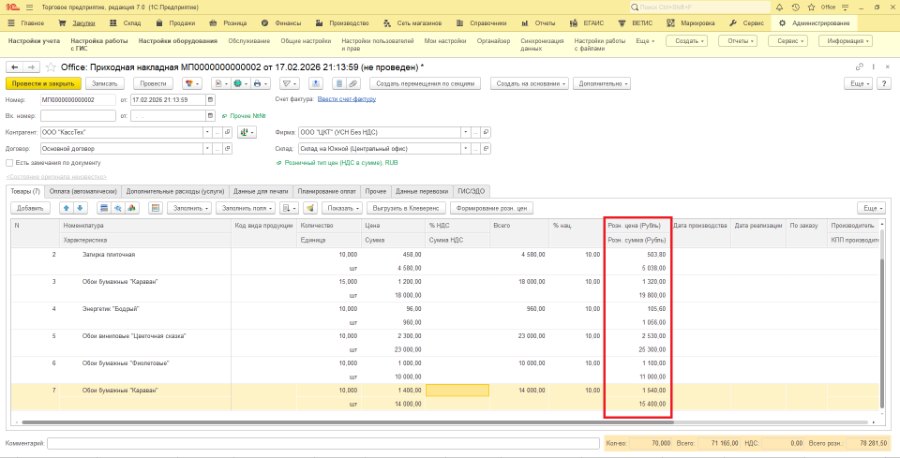Viewport: 900px width, 458px height.
Task: Open favorites star in title bar
Action: [x=811, y=7]
